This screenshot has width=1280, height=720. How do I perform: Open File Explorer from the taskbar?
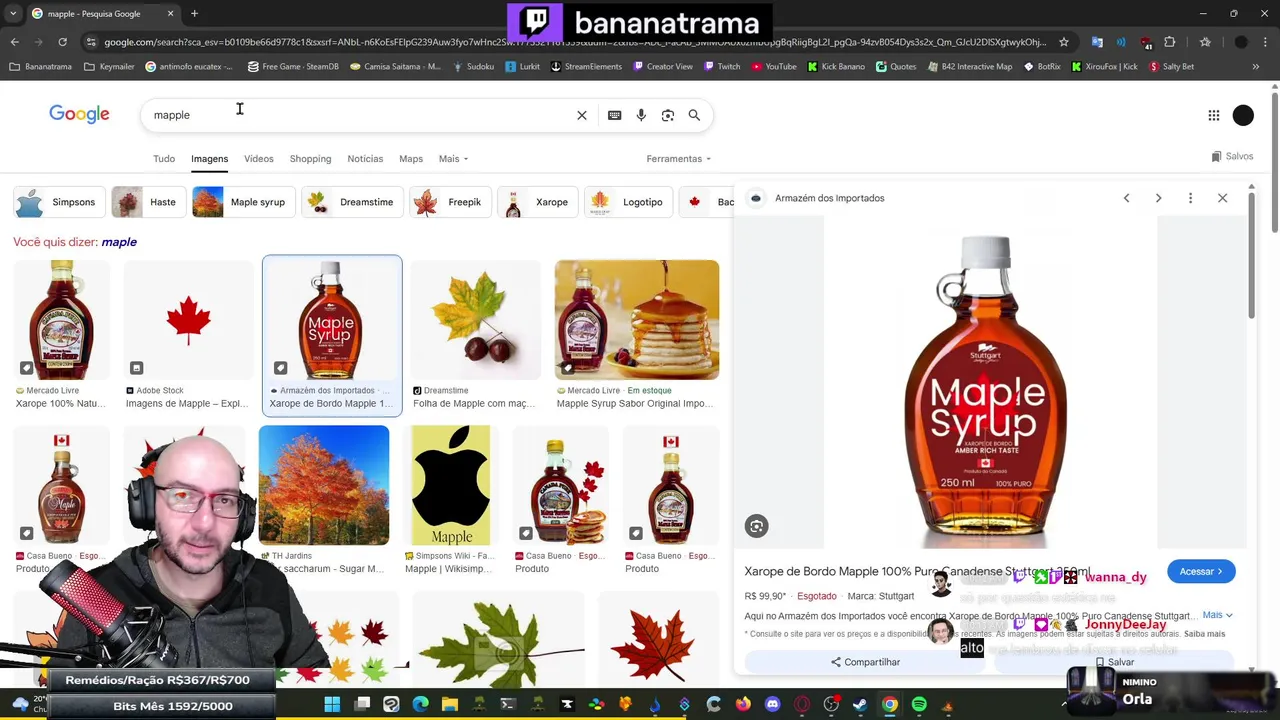[450, 704]
